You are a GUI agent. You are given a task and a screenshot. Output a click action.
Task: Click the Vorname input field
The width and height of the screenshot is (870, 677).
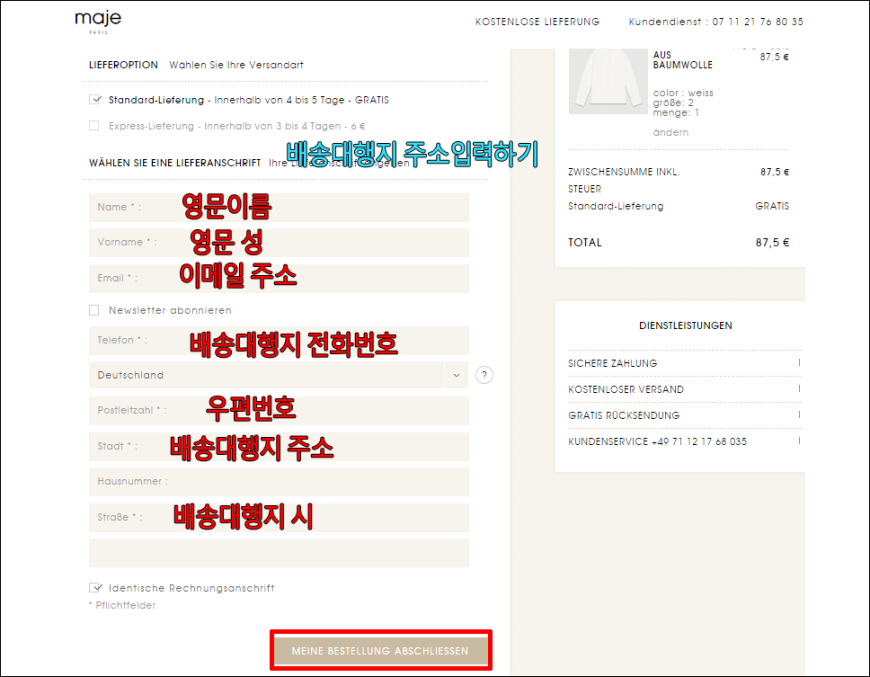click(279, 242)
